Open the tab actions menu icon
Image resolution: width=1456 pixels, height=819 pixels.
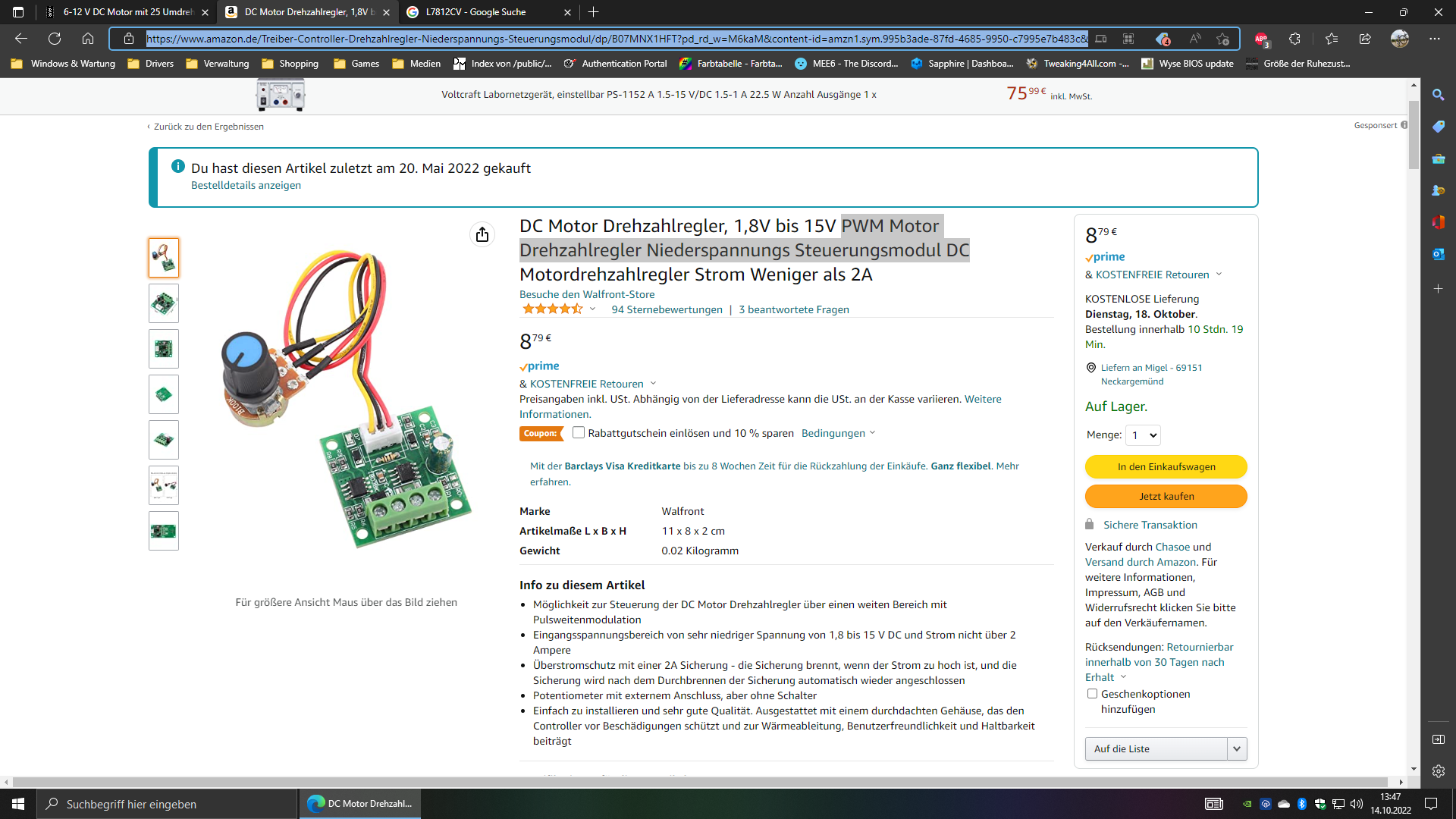click(x=18, y=12)
